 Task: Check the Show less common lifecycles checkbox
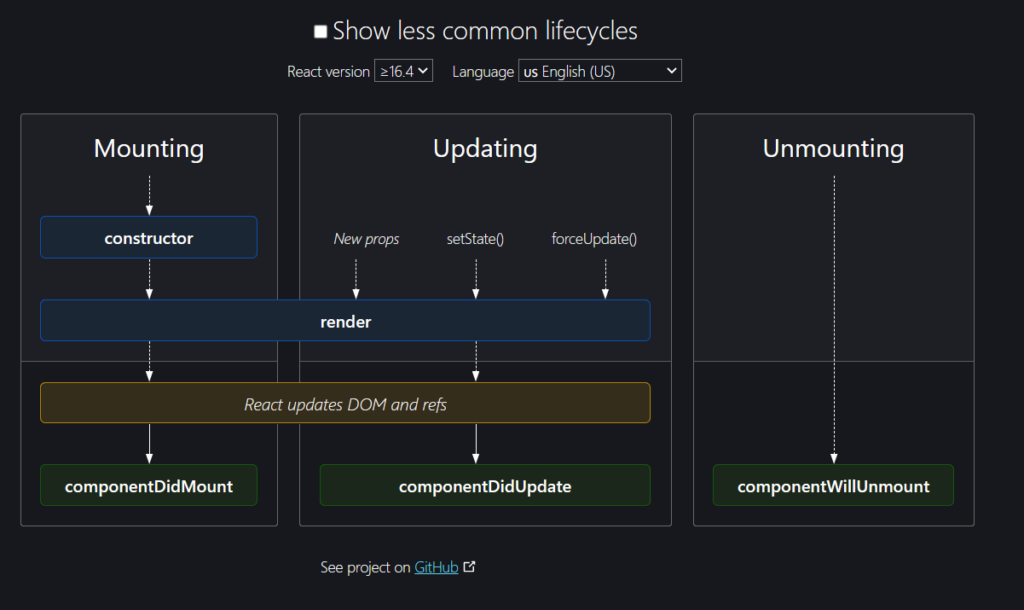[x=320, y=30]
